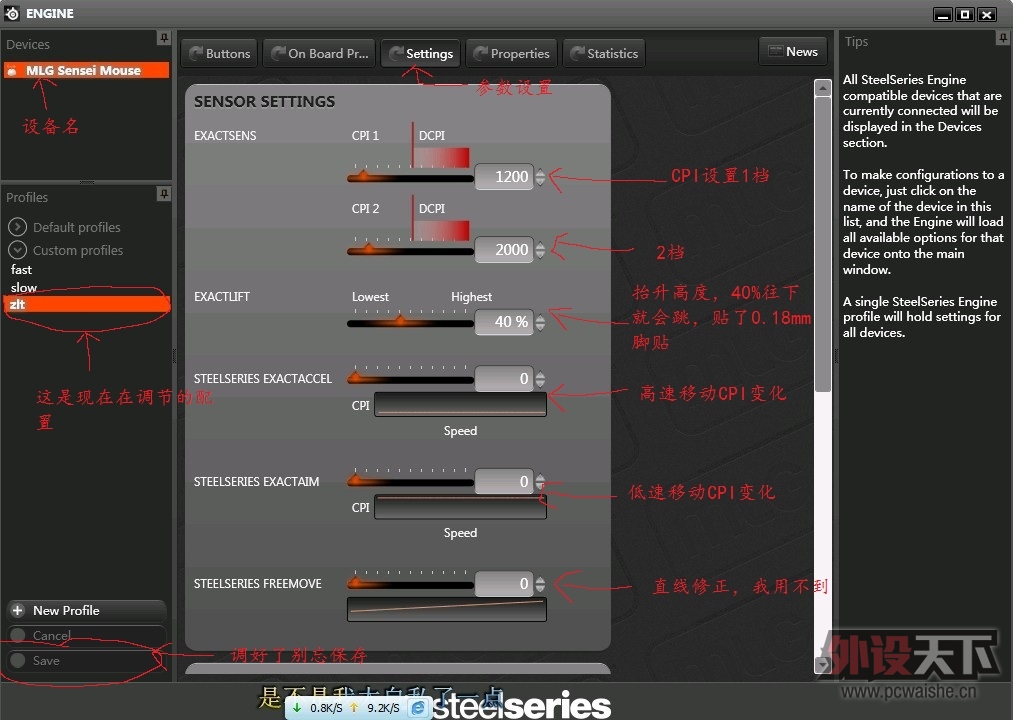Click the ExactAccel value field

coord(505,378)
